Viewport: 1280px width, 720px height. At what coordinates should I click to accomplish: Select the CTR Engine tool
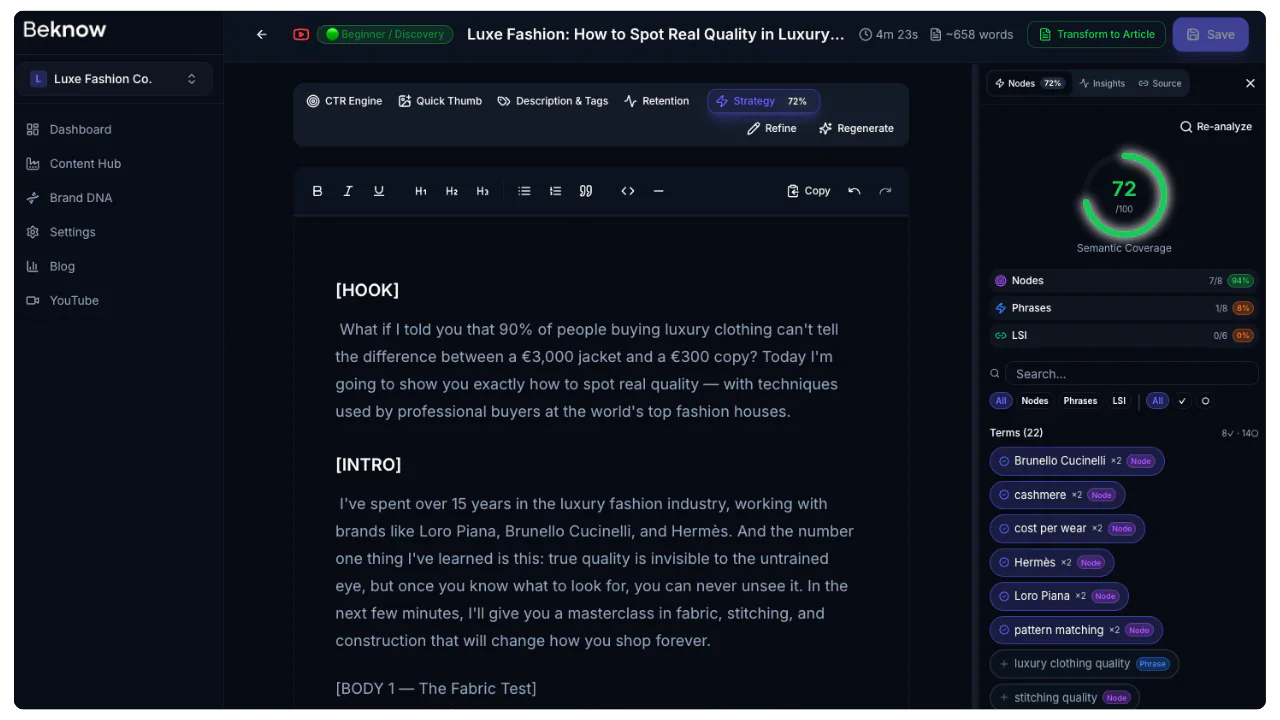344,100
